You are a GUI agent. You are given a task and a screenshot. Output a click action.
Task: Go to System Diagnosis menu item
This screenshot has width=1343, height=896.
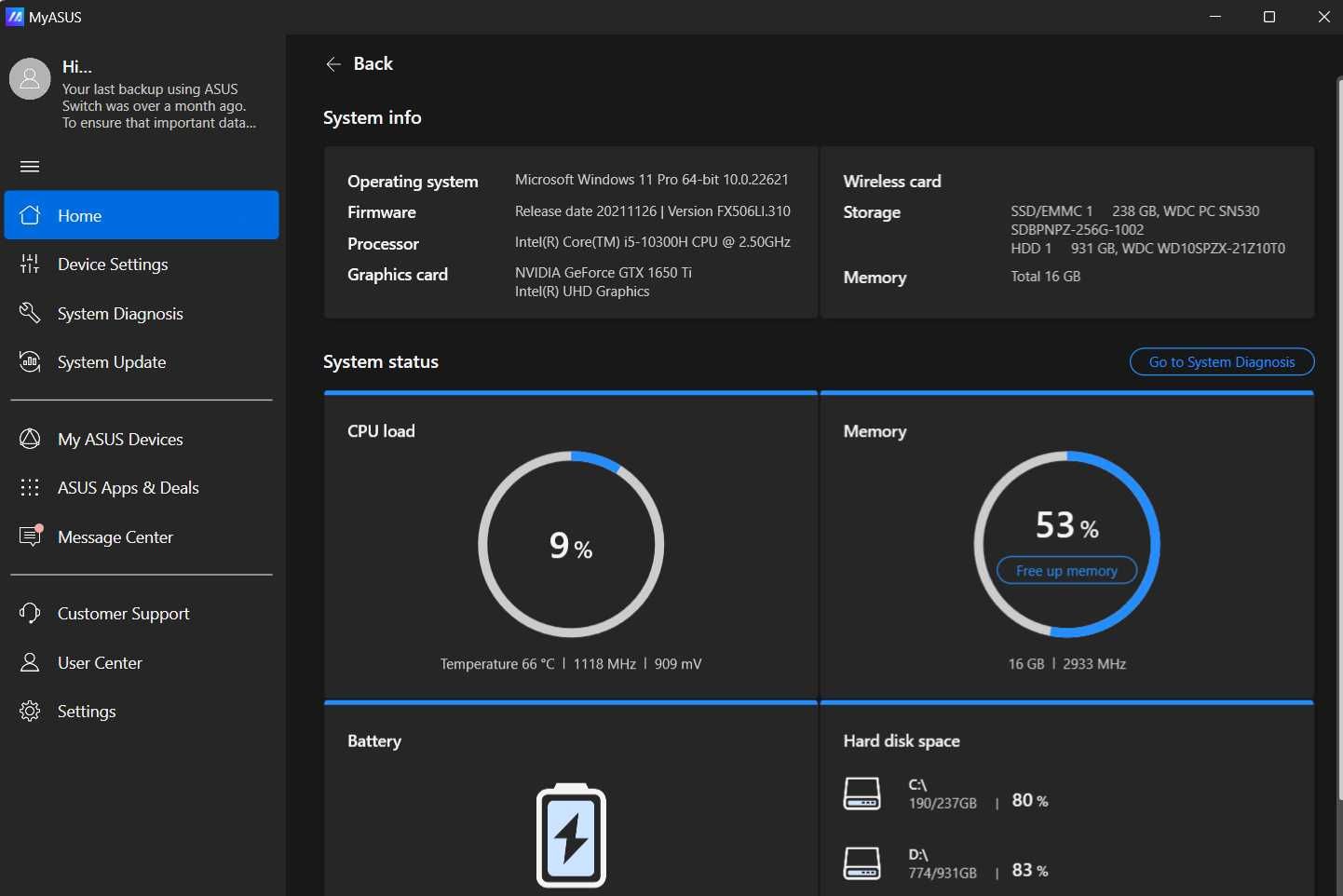pyautogui.click(x=142, y=313)
